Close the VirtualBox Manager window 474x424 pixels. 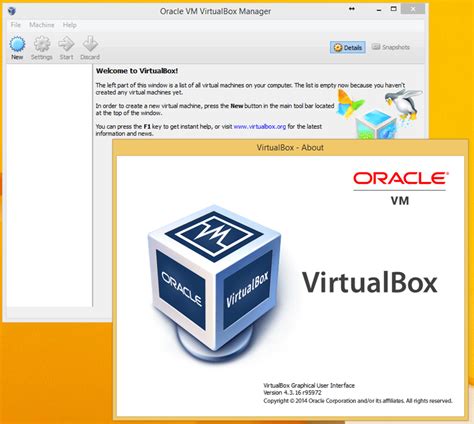tap(413, 9)
